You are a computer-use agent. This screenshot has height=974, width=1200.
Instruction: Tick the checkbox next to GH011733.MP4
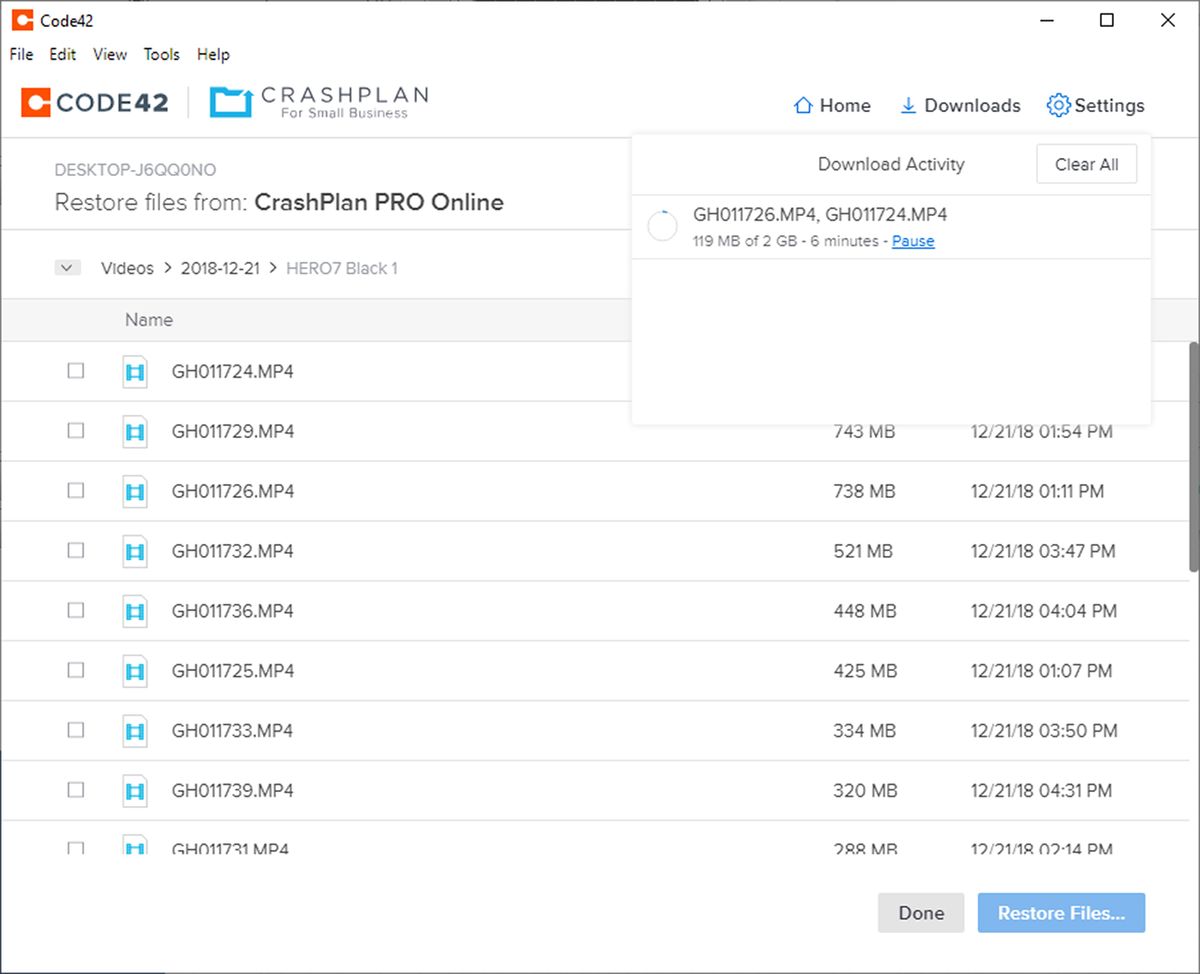click(75, 730)
